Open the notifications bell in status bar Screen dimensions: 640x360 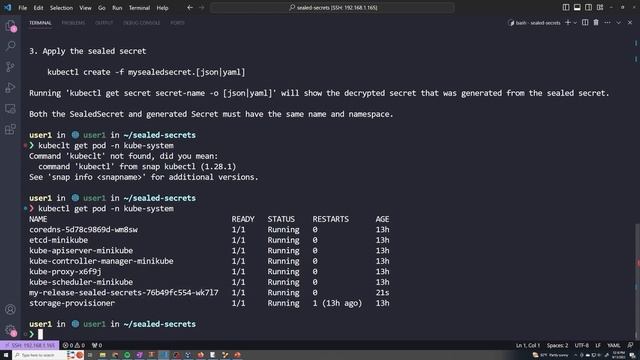point(631,345)
